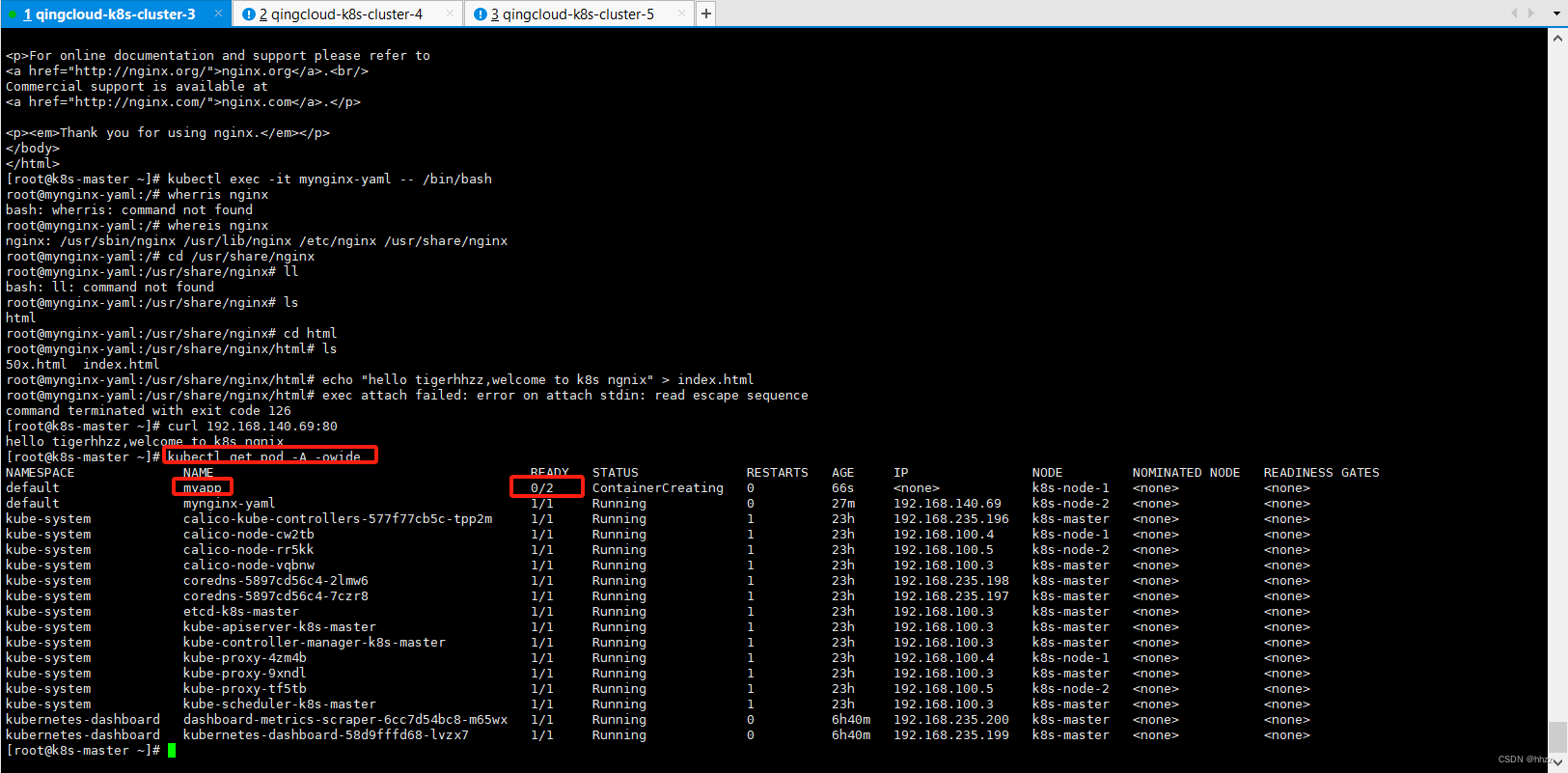The height and width of the screenshot is (773, 1568).
Task: Select pod name kube-proxy-tf5tb
Action: click(245, 688)
